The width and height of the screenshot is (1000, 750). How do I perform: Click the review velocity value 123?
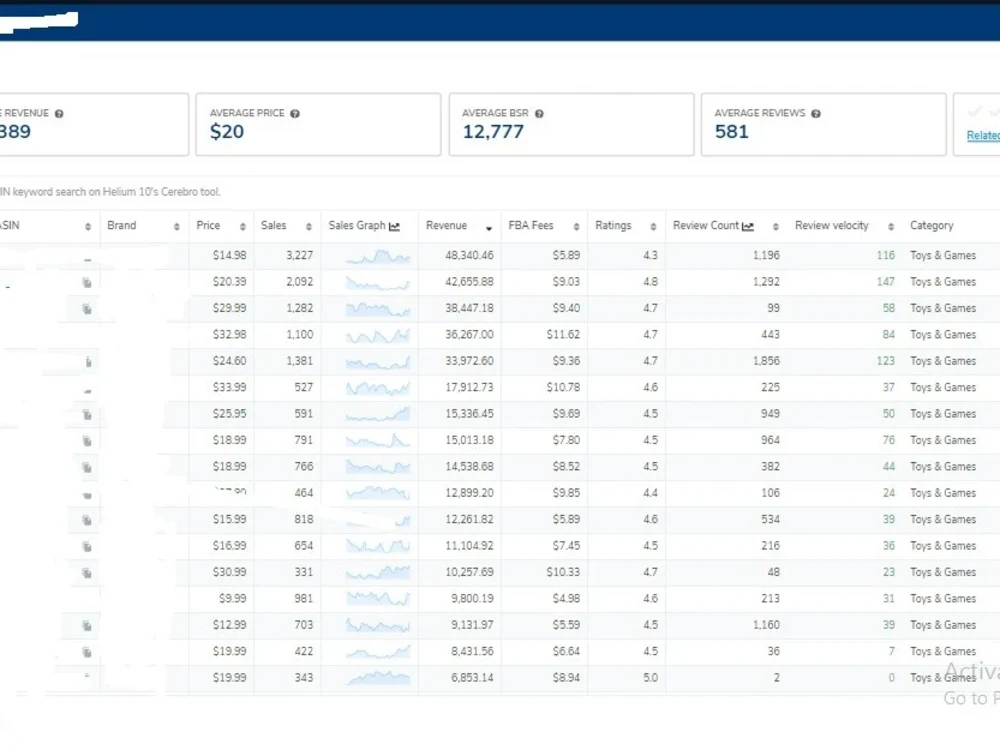pyautogui.click(x=885, y=361)
